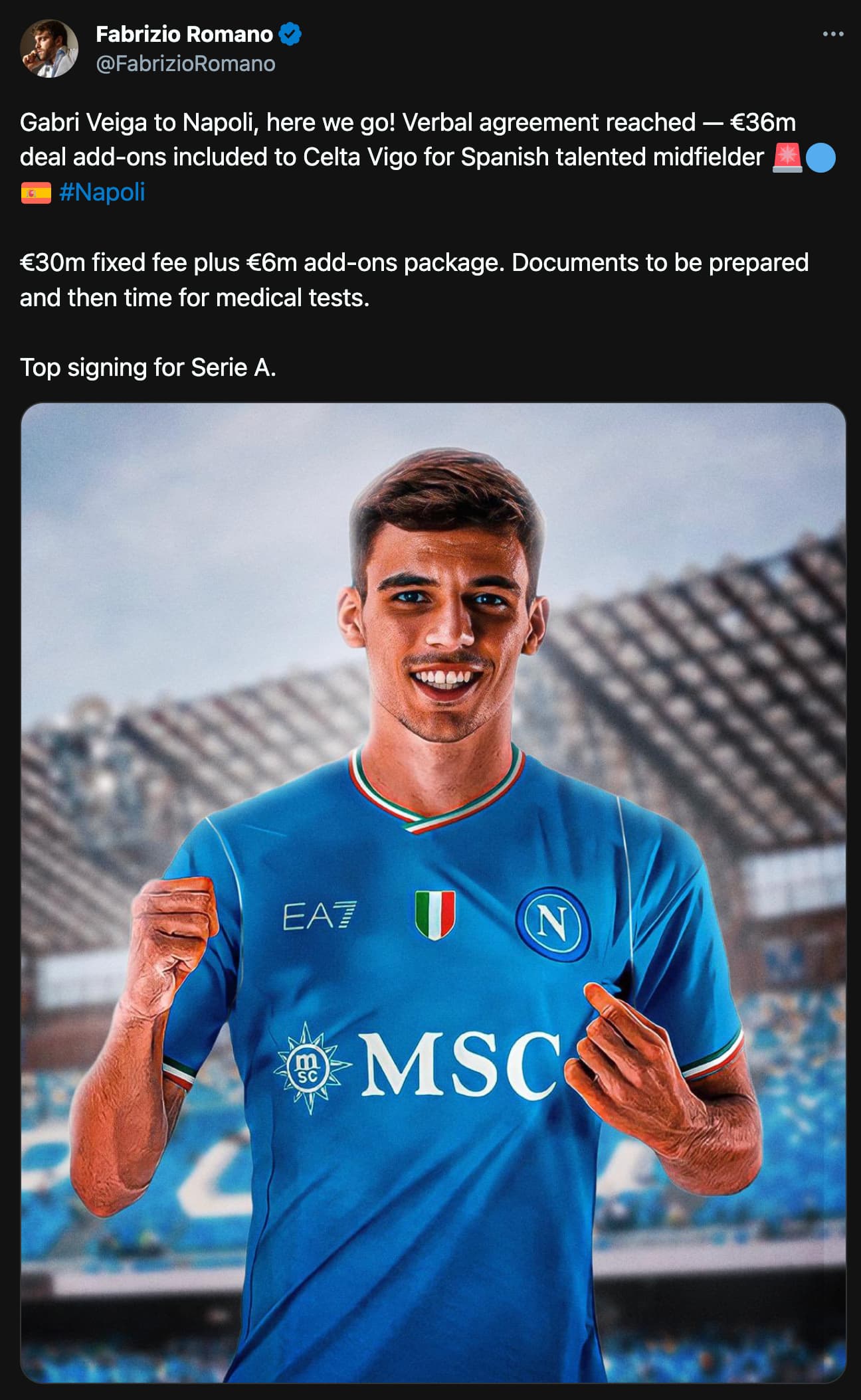Open Fabrizio Romano's profile avatar
Screen dimensions: 861x1400
pos(48,48)
